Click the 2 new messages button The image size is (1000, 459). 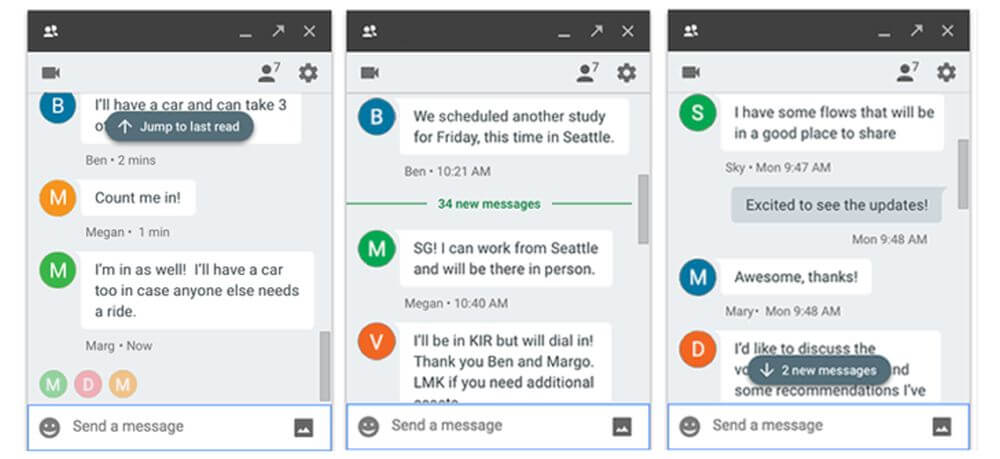(x=818, y=370)
